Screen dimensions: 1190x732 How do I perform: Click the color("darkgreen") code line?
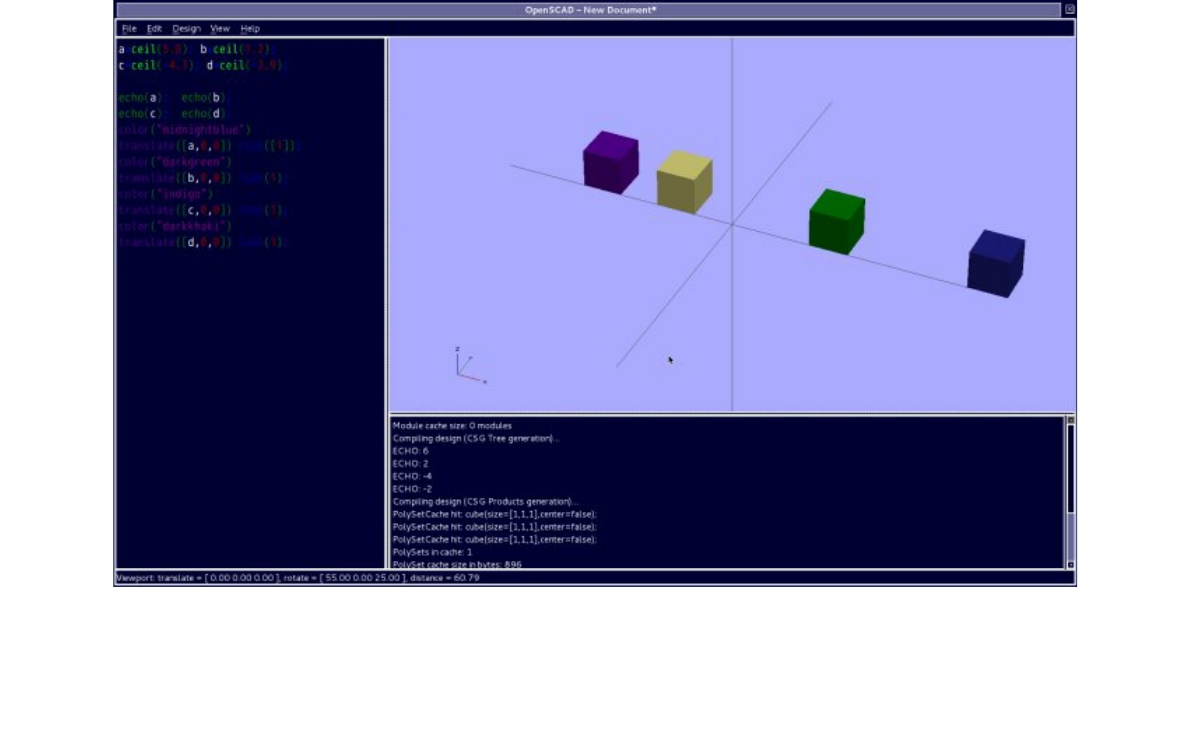coord(175,162)
